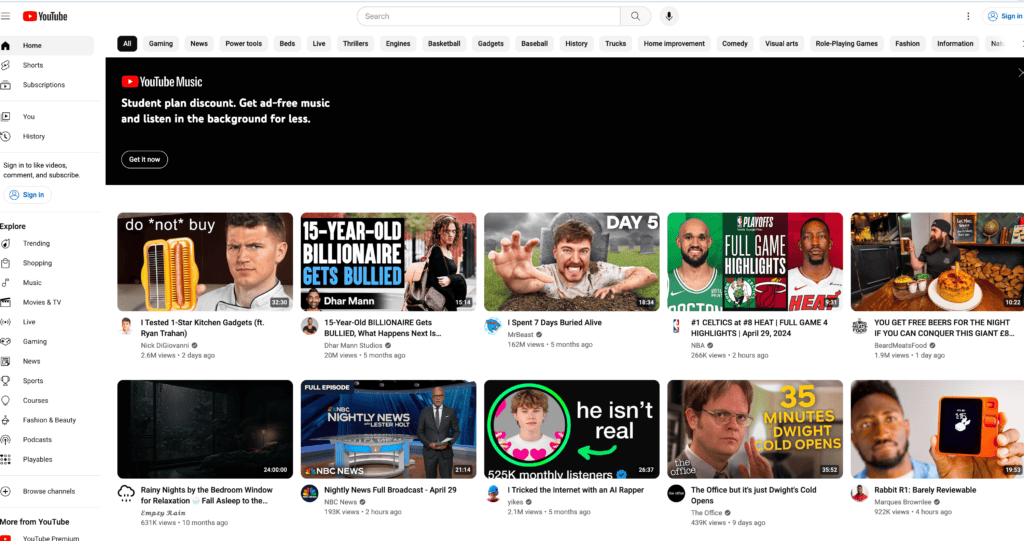Open the Music note icon
Image resolution: width=1024 pixels, height=541 pixels.
[6, 283]
